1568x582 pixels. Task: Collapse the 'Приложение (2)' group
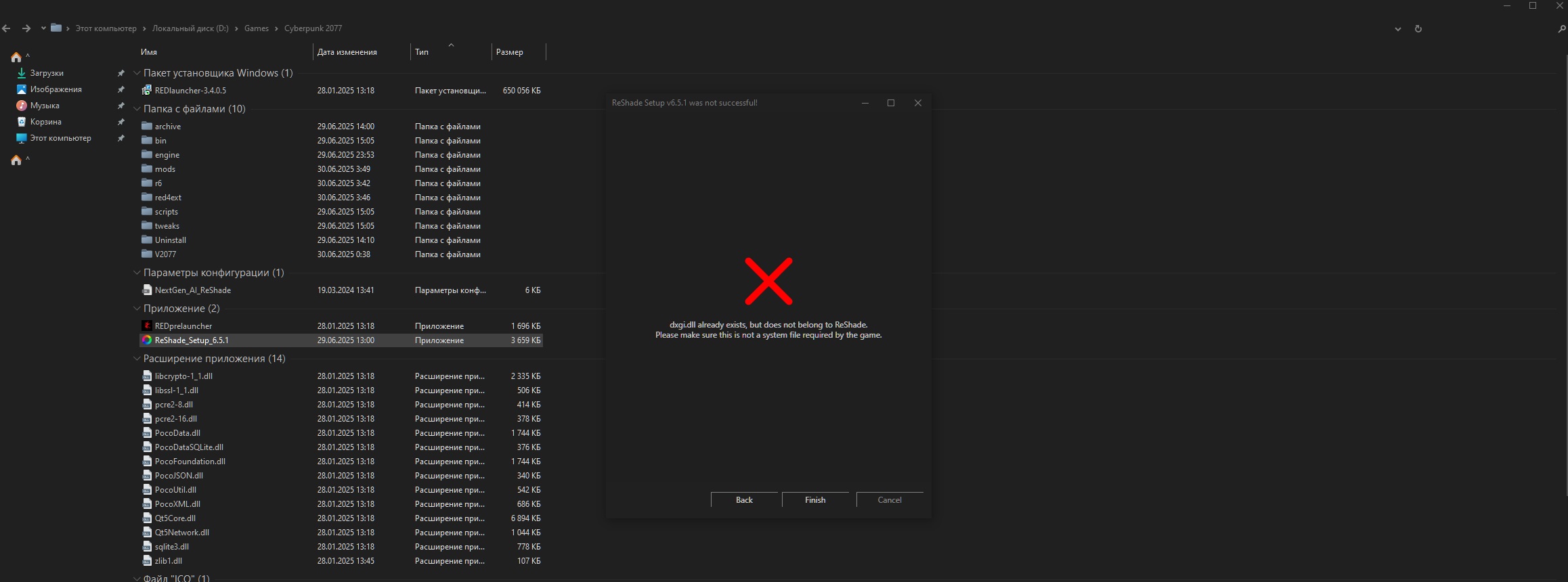(x=137, y=309)
